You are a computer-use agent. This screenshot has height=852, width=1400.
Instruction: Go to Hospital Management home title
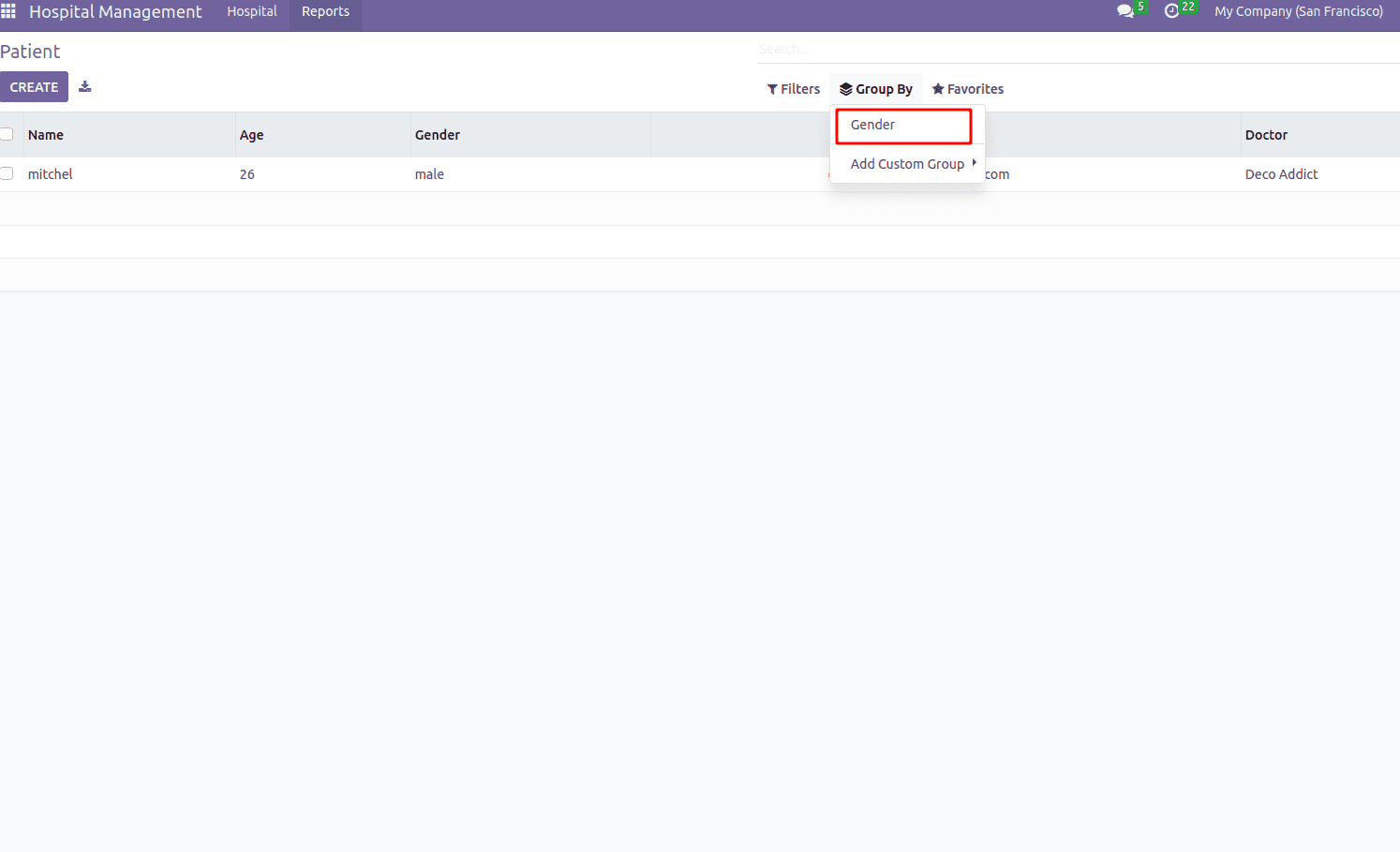pos(115,12)
